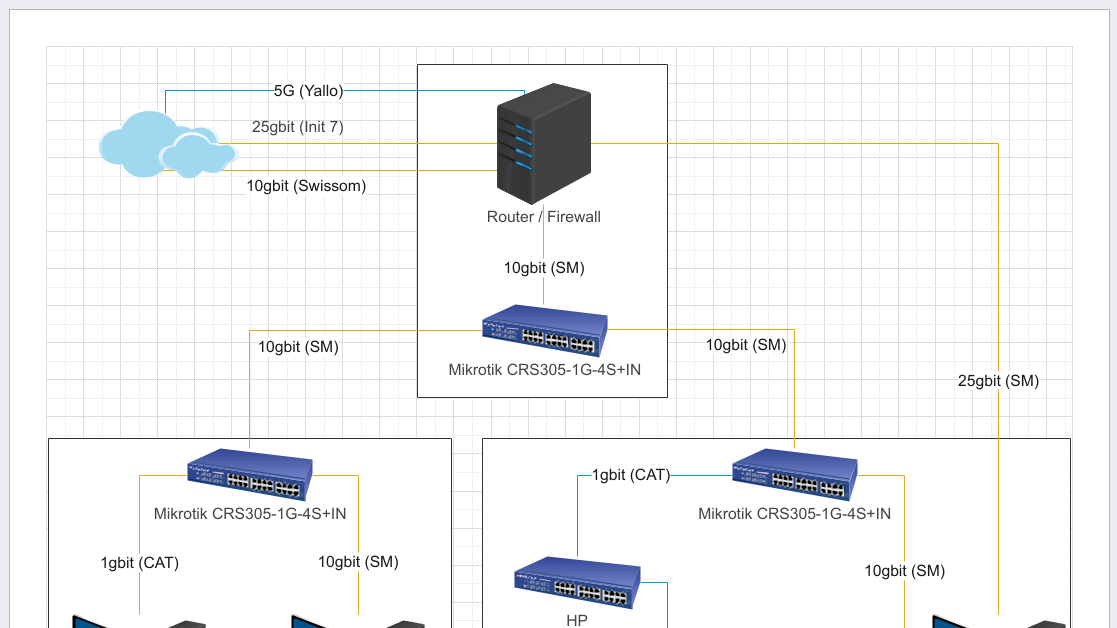1117x628 pixels.
Task: Click the 10gbit (SM) label inside the bottom-right box
Action: (x=904, y=571)
